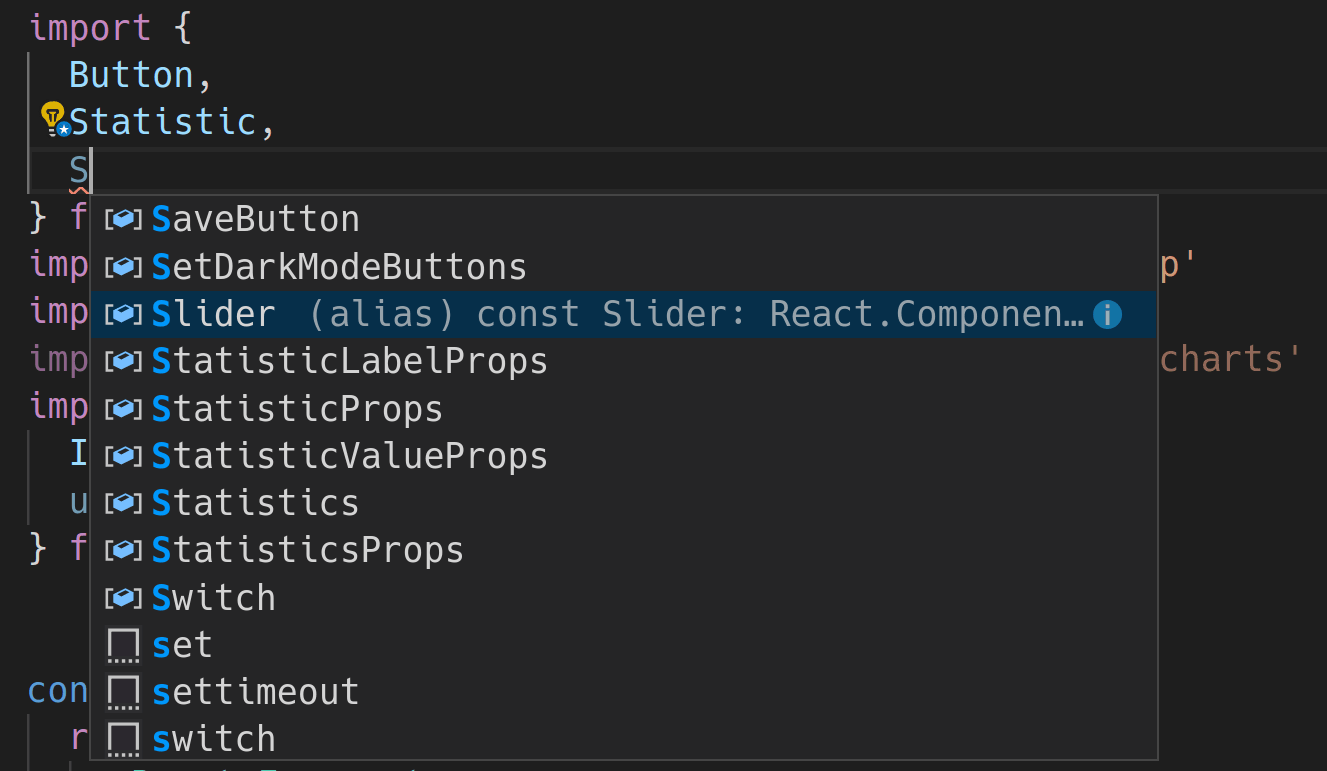The height and width of the screenshot is (771, 1327).
Task: Choose the Statistics suggestion entry
Action: 255,503
